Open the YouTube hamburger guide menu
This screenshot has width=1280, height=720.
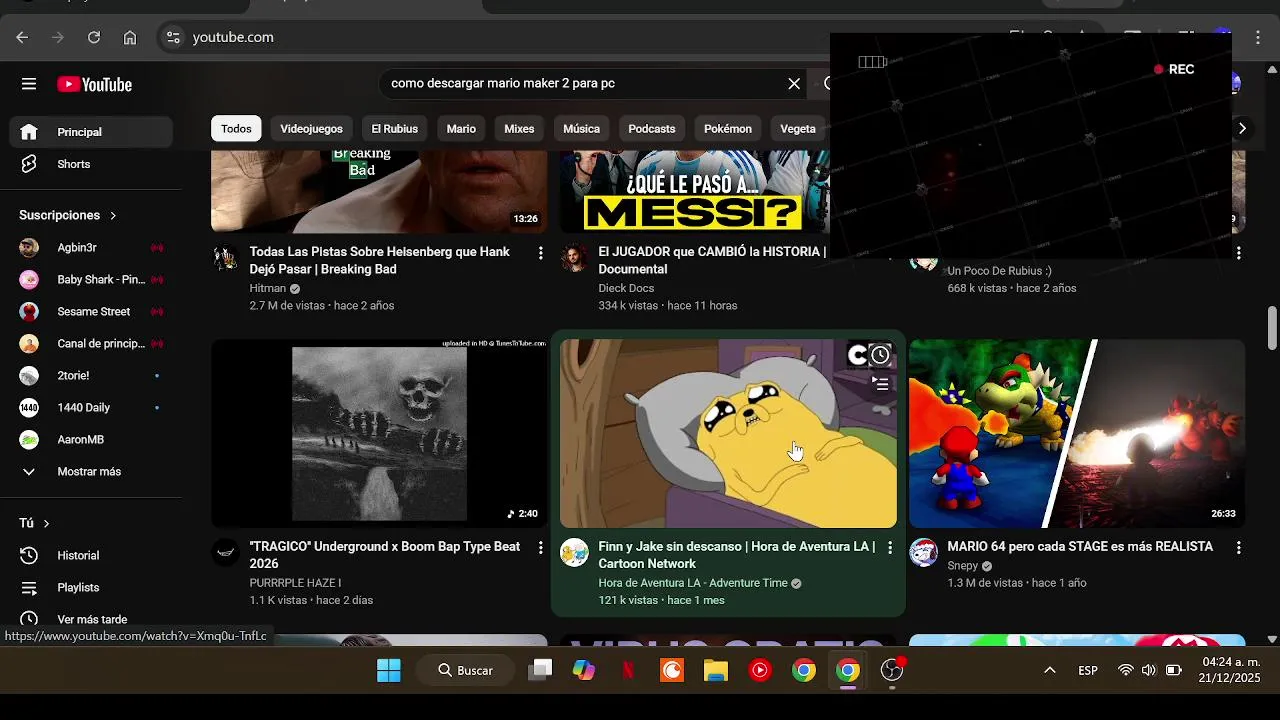point(29,84)
